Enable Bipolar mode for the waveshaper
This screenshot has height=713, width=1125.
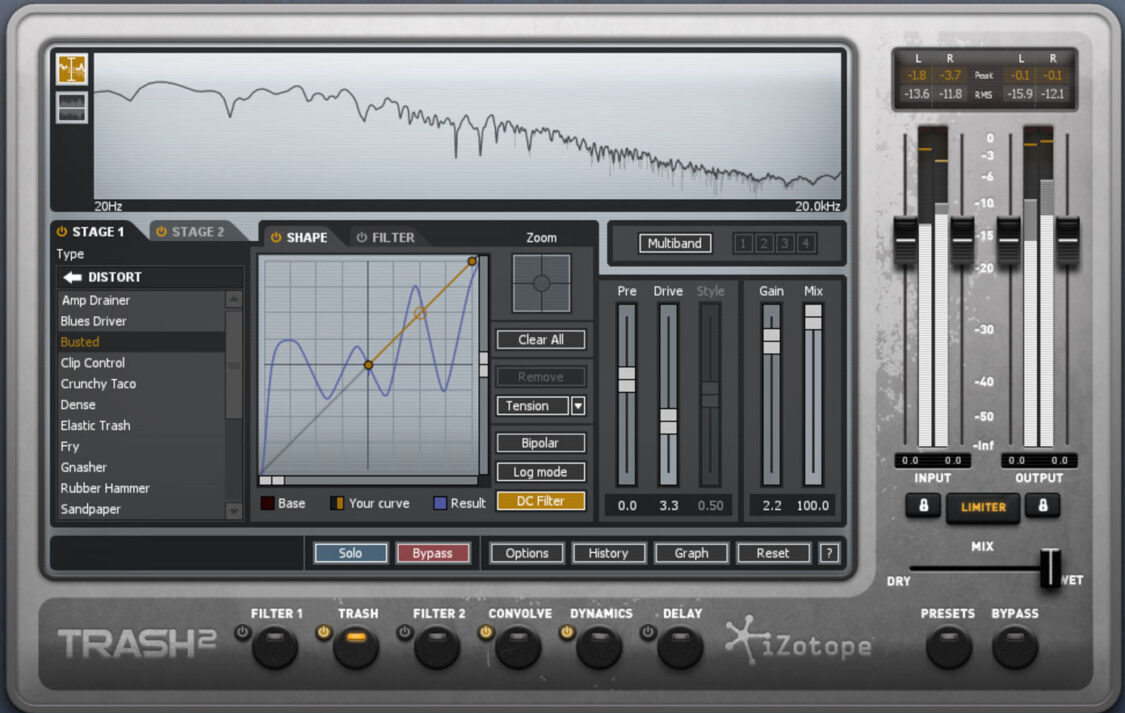point(540,442)
